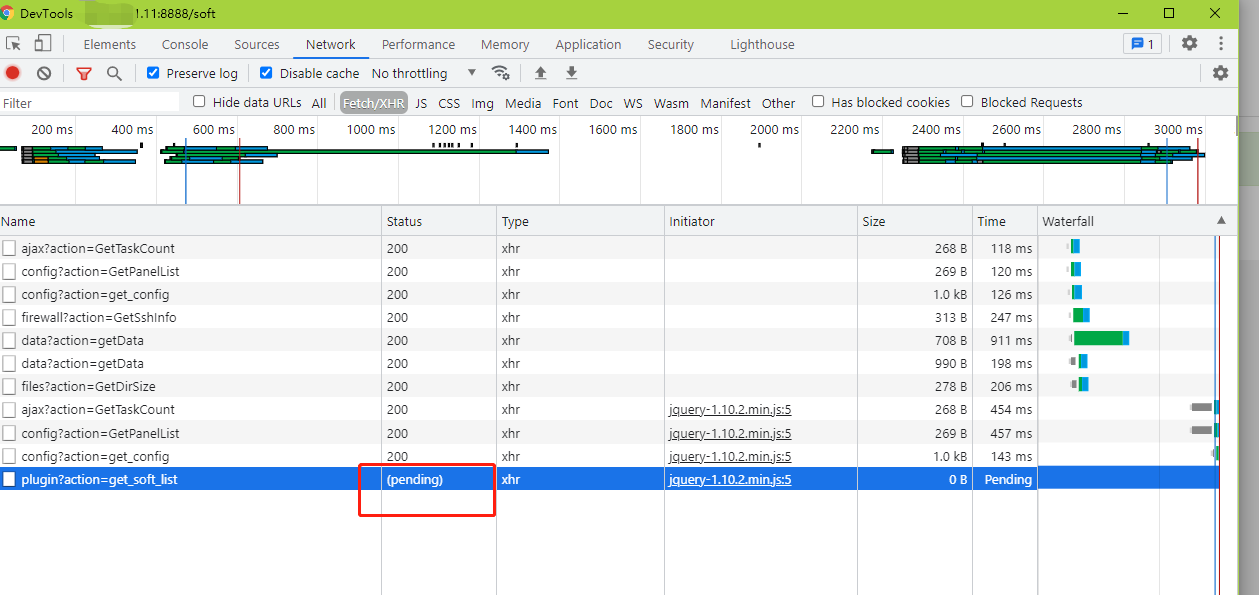Image resolution: width=1259 pixels, height=595 pixels.
Task: Filter requests by Font type
Action: [x=566, y=103]
